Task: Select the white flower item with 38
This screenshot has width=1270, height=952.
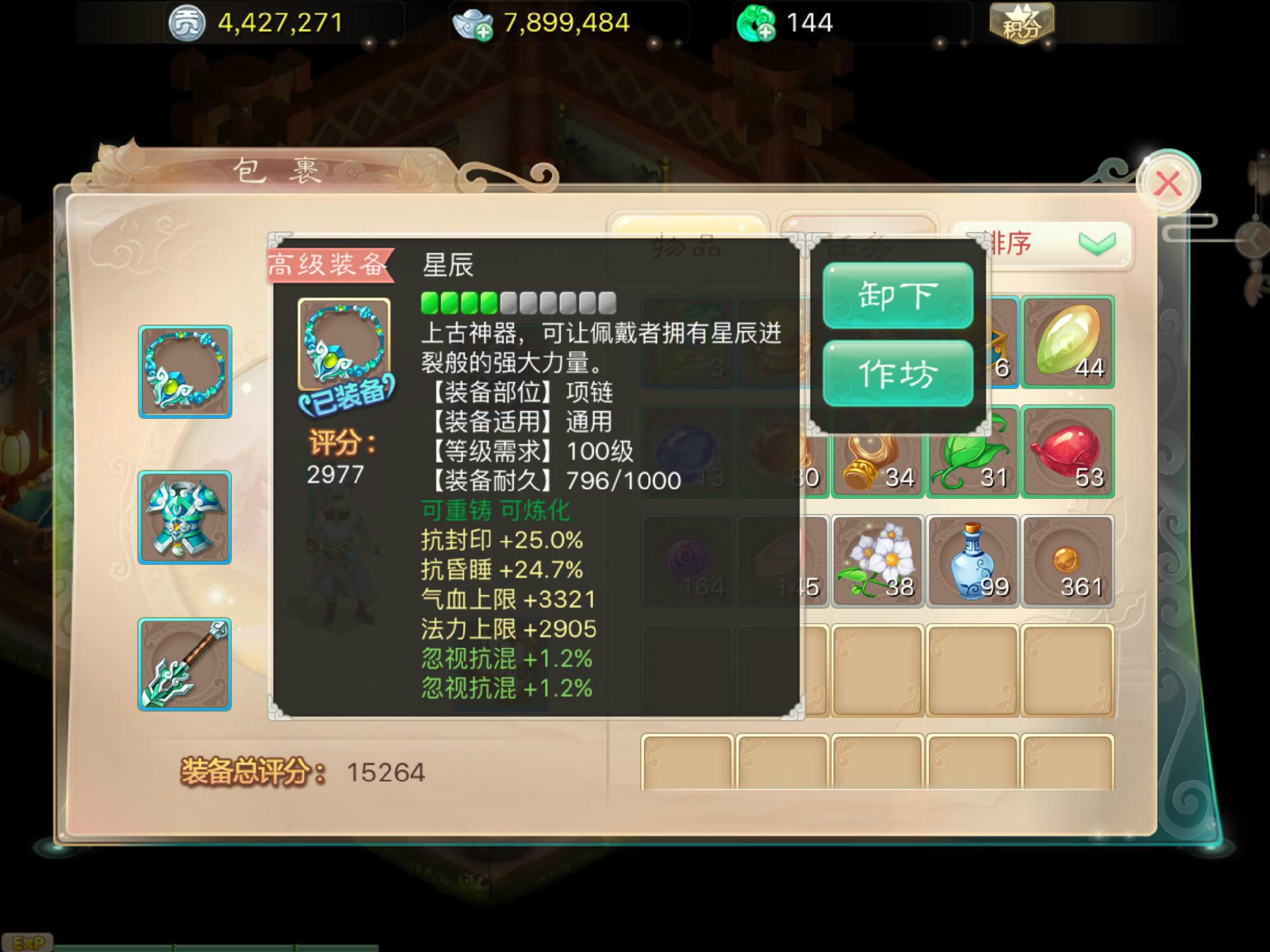Action: point(878,561)
